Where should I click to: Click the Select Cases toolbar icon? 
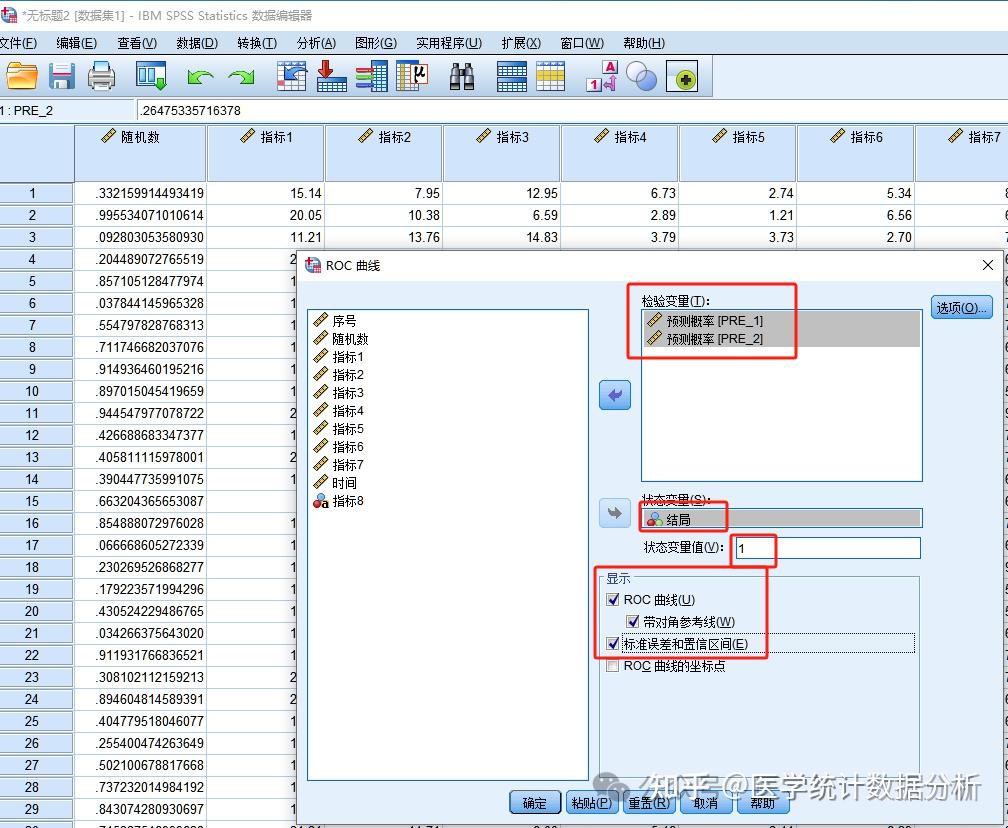pyautogui.click(x=550, y=76)
